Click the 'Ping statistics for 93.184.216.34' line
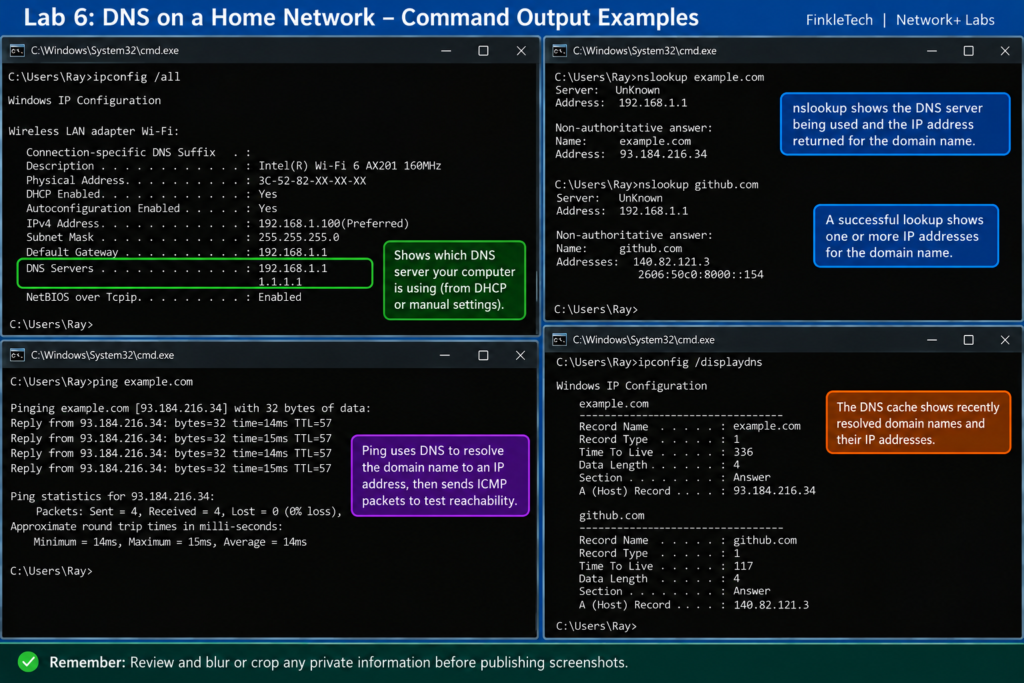Viewport: 1024px width, 683px height. [x=112, y=496]
